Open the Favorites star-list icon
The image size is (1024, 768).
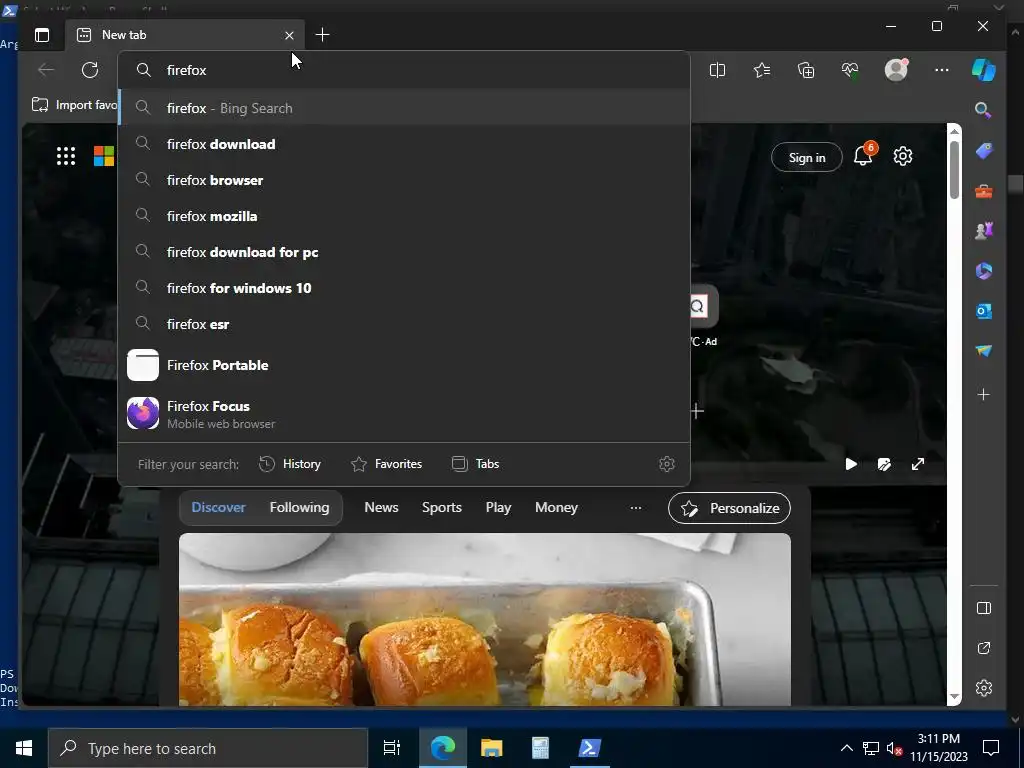761,70
